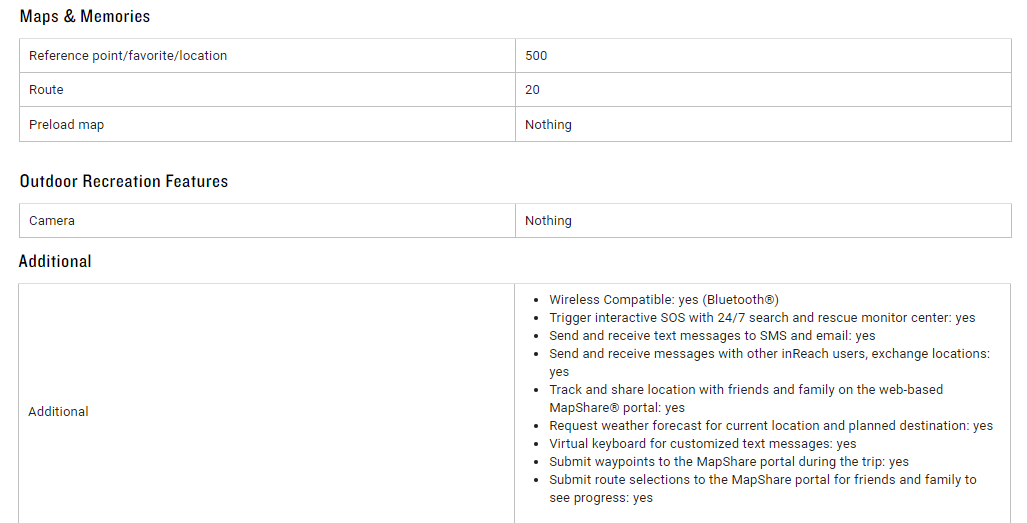Viewport: 1027px width, 523px height.
Task: Click the Wireless Compatible Bluetooth bullet item
Action: click(663, 300)
